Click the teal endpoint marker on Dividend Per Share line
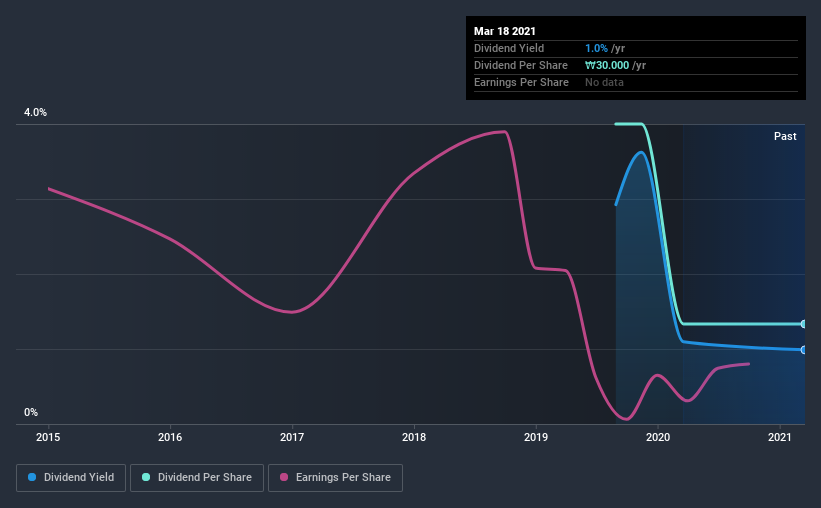 803,324
